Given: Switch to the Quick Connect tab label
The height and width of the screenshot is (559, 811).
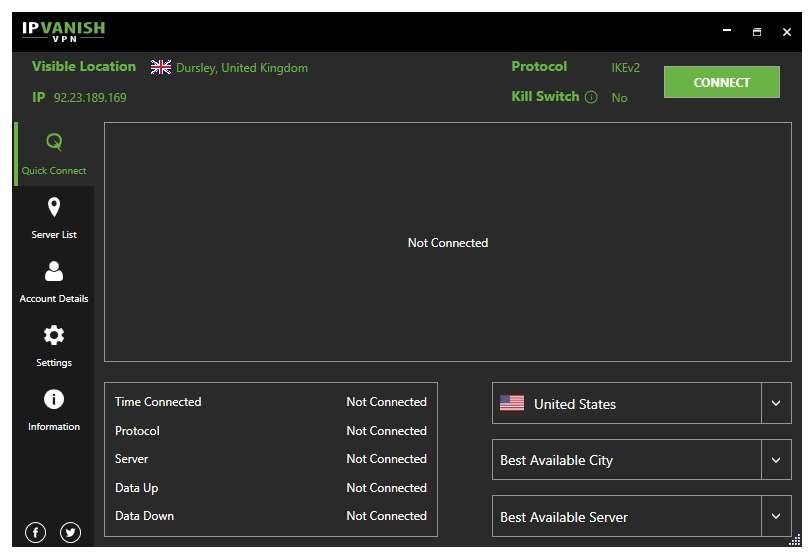Looking at the screenshot, I should [x=54, y=171].
